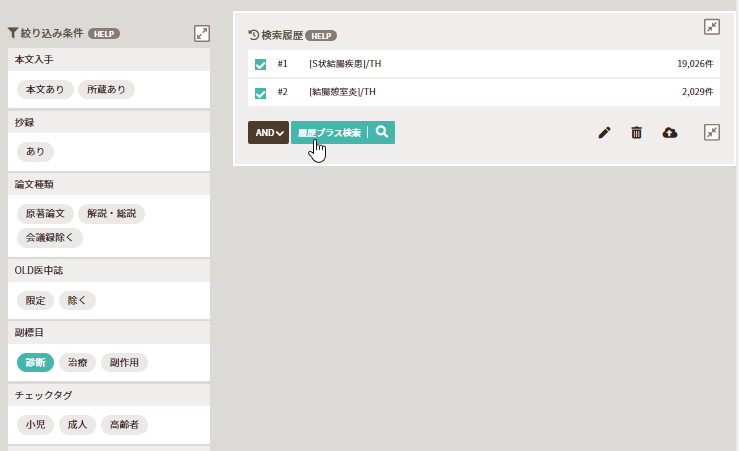Toggle the 小児 check tag
The height and width of the screenshot is (451, 739).
click(35, 425)
